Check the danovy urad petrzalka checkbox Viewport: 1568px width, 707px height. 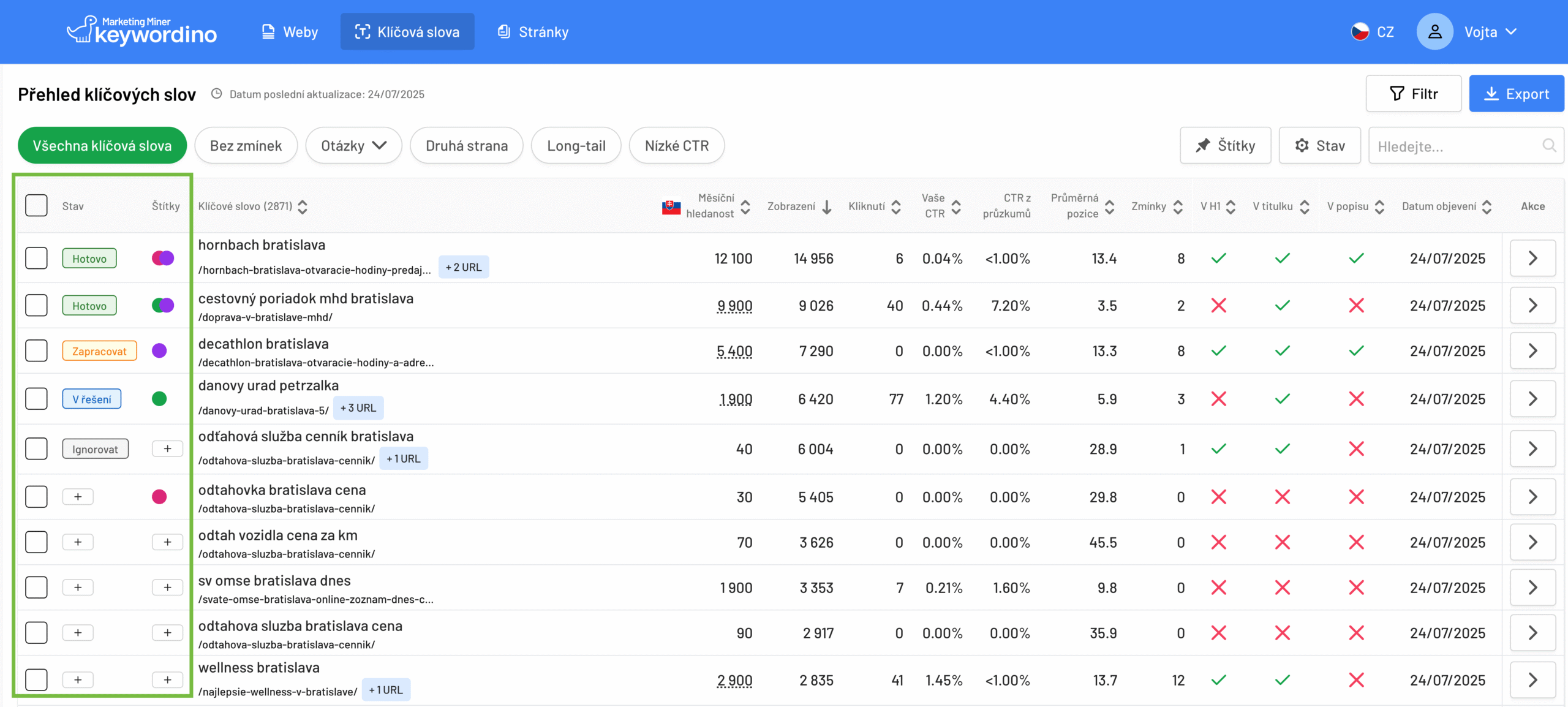36,399
